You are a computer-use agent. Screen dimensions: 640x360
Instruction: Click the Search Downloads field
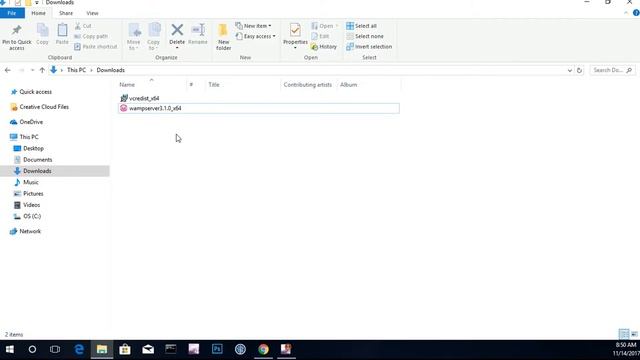612,70
